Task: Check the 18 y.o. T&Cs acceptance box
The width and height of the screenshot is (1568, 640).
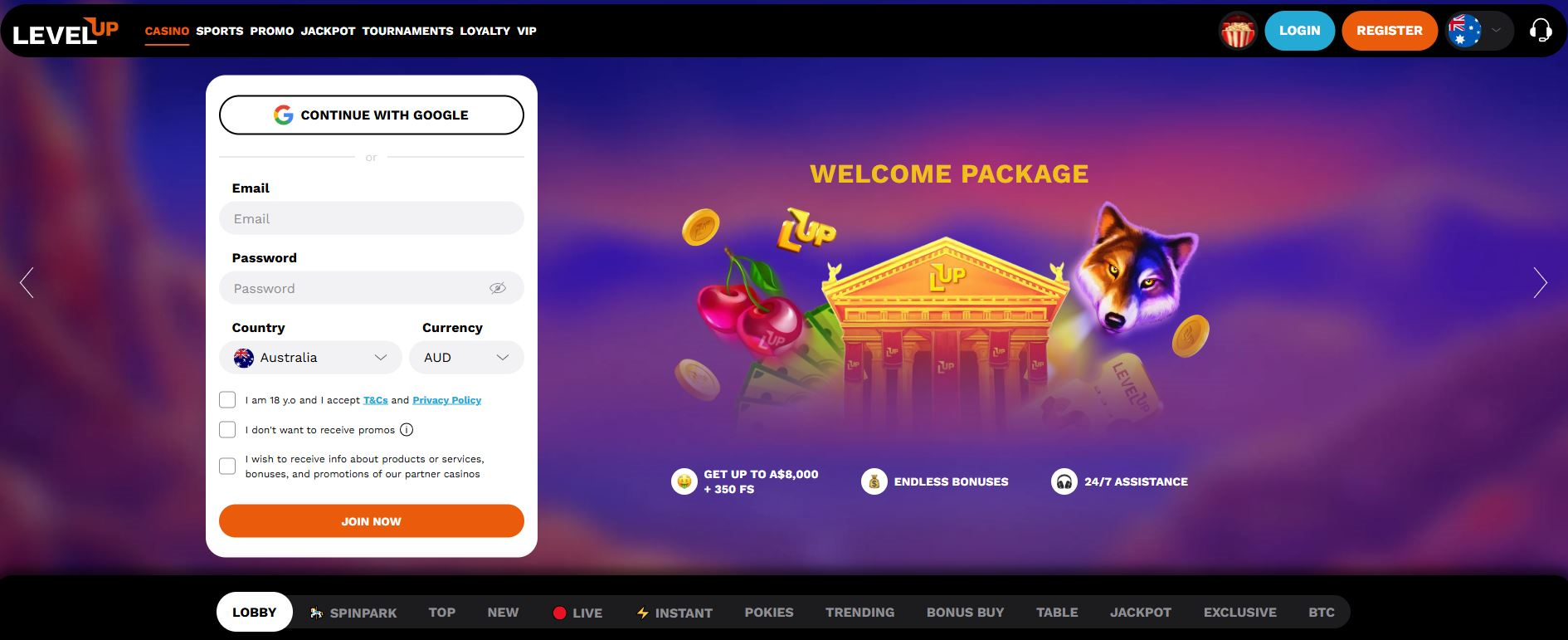Action: (x=227, y=400)
